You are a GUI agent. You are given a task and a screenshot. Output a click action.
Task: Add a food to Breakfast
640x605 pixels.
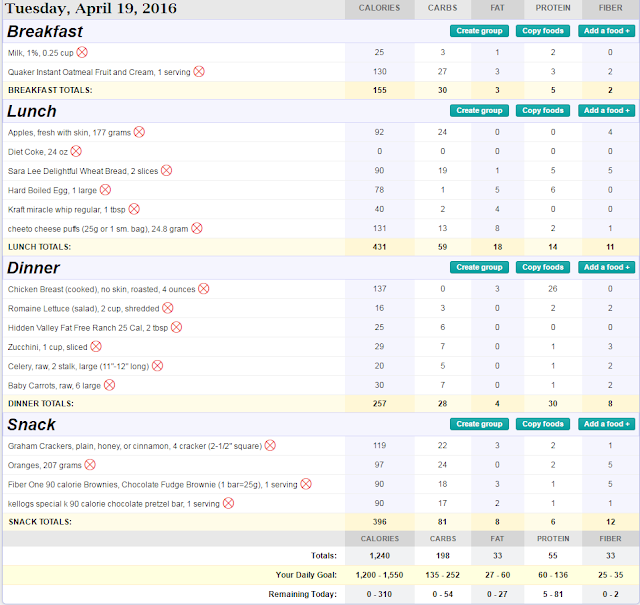coord(607,31)
